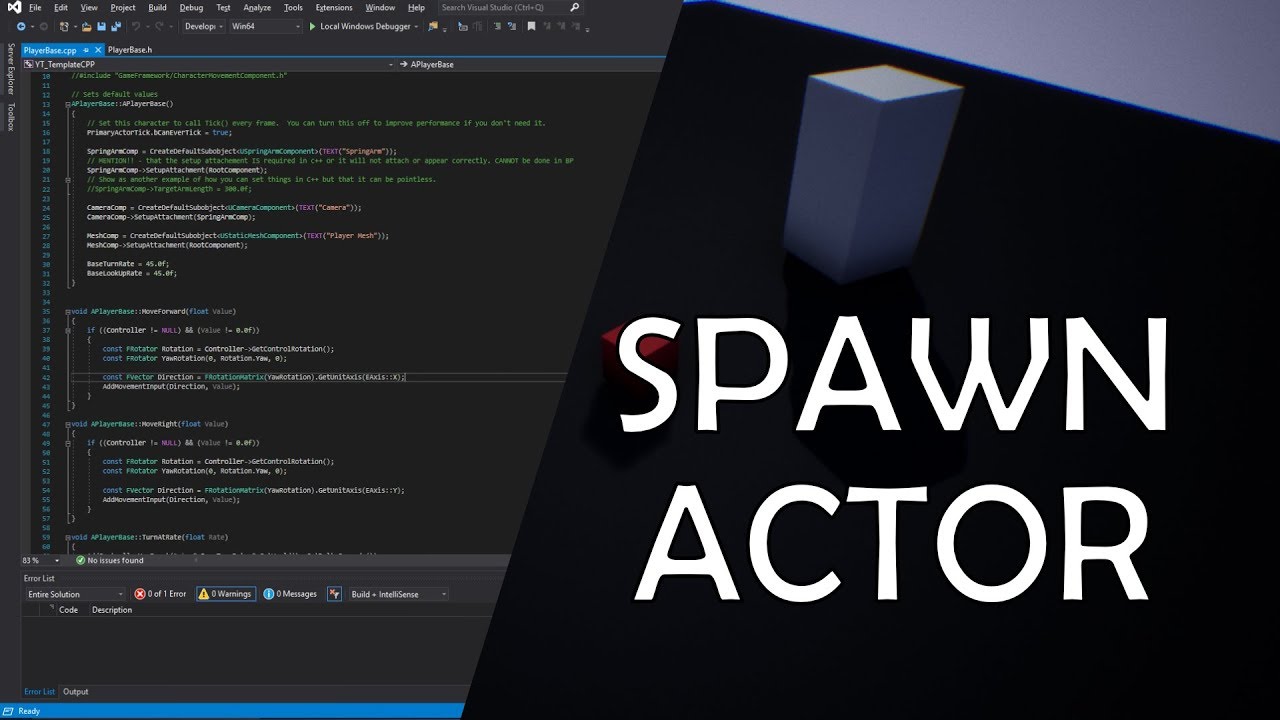This screenshot has width=1280, height=720.
Task: Open the Build + IntelliSense dropdown
Action: [x=398, y=594]
